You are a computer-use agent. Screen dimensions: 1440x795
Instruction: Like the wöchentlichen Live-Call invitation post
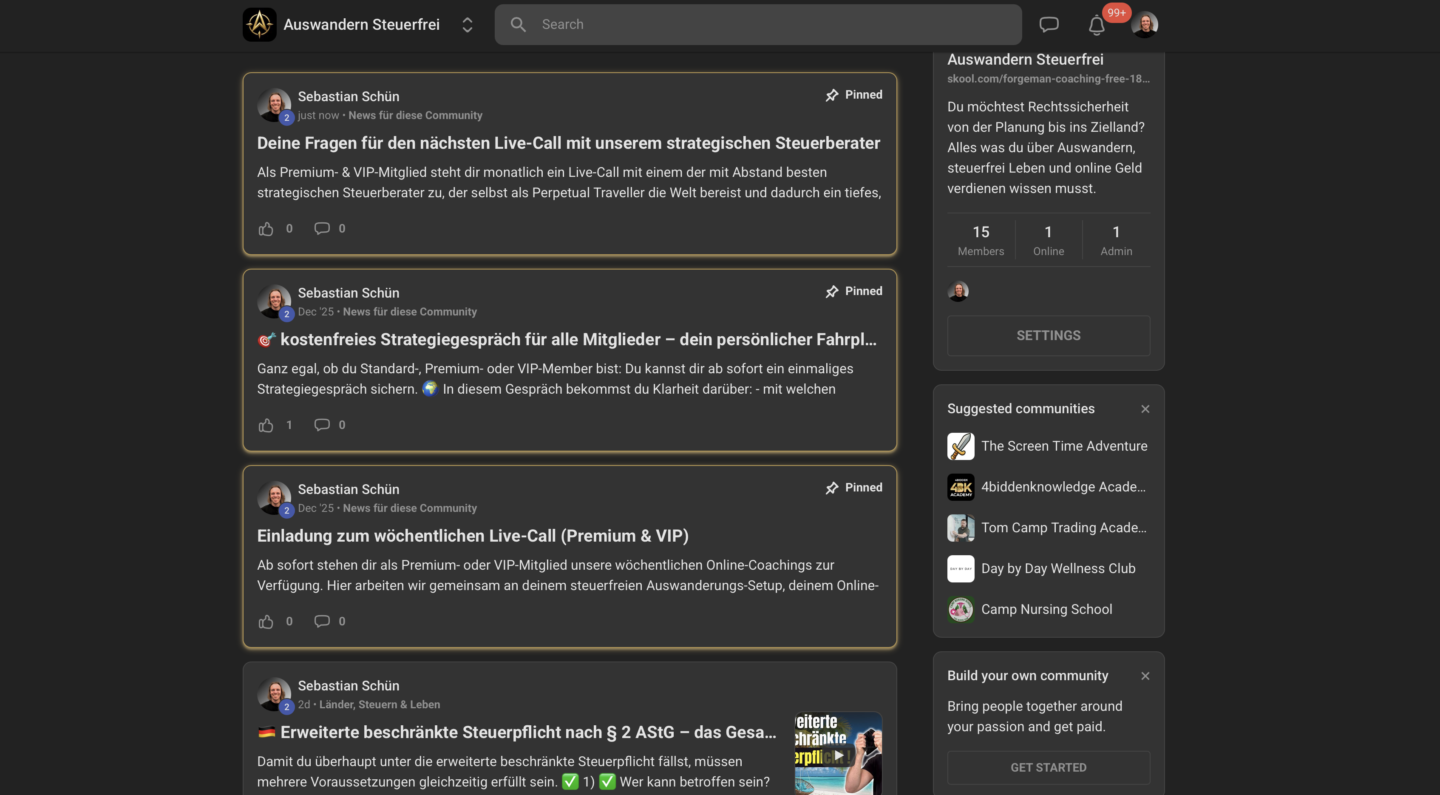tap(266, 622)
